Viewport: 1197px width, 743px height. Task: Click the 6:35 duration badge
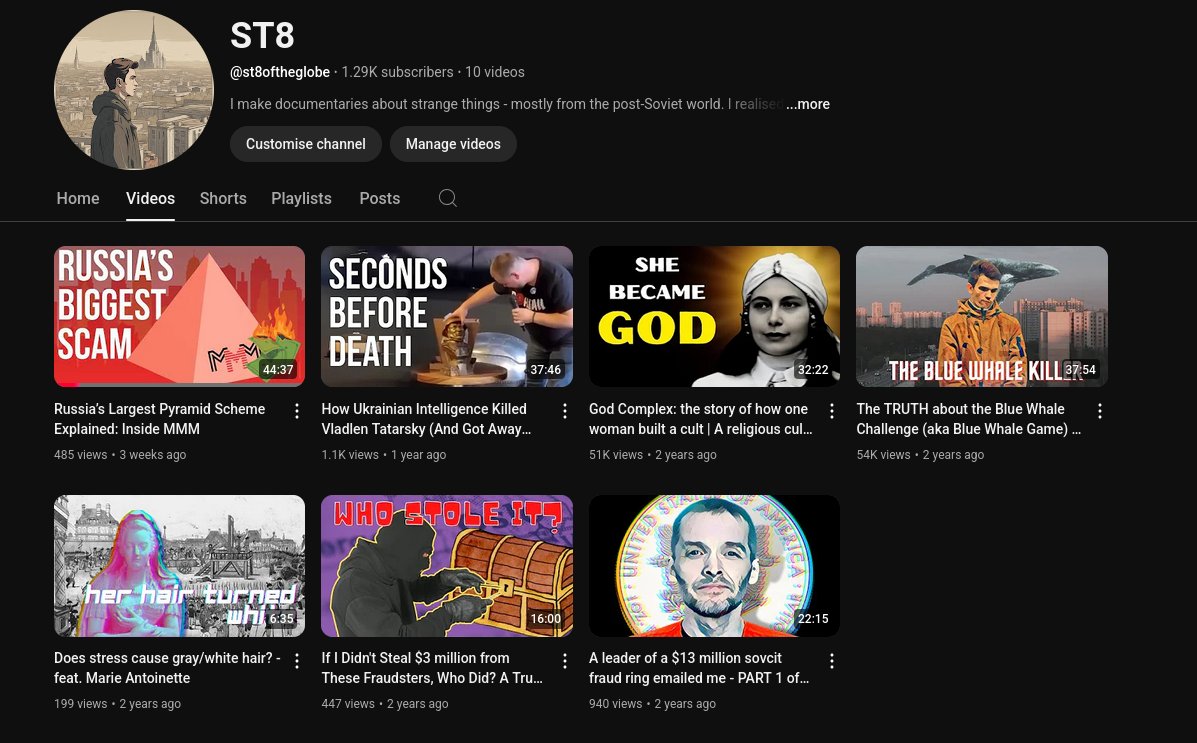tap(281, 619)
